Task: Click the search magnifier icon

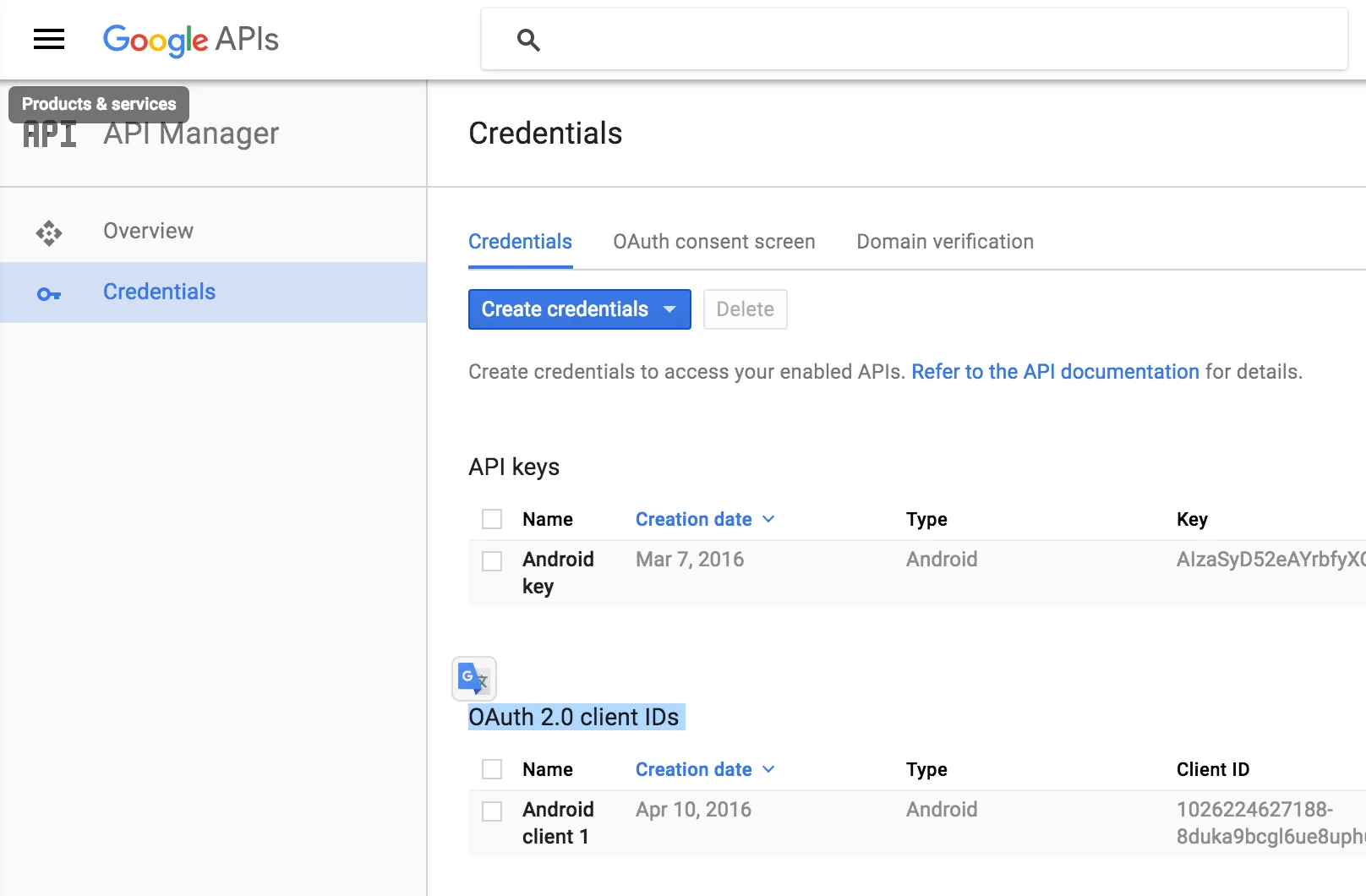Action: click(x=528, y=40)
